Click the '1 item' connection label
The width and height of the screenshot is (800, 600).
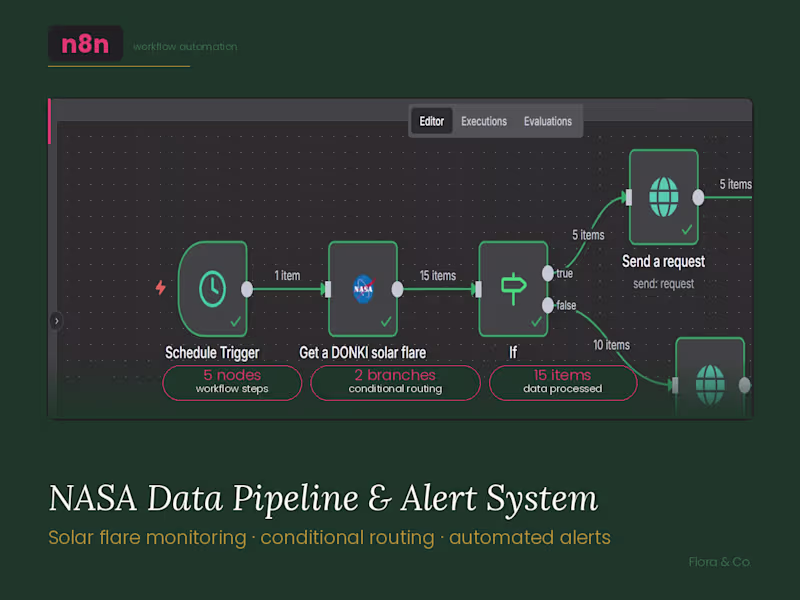coord(287,276)
